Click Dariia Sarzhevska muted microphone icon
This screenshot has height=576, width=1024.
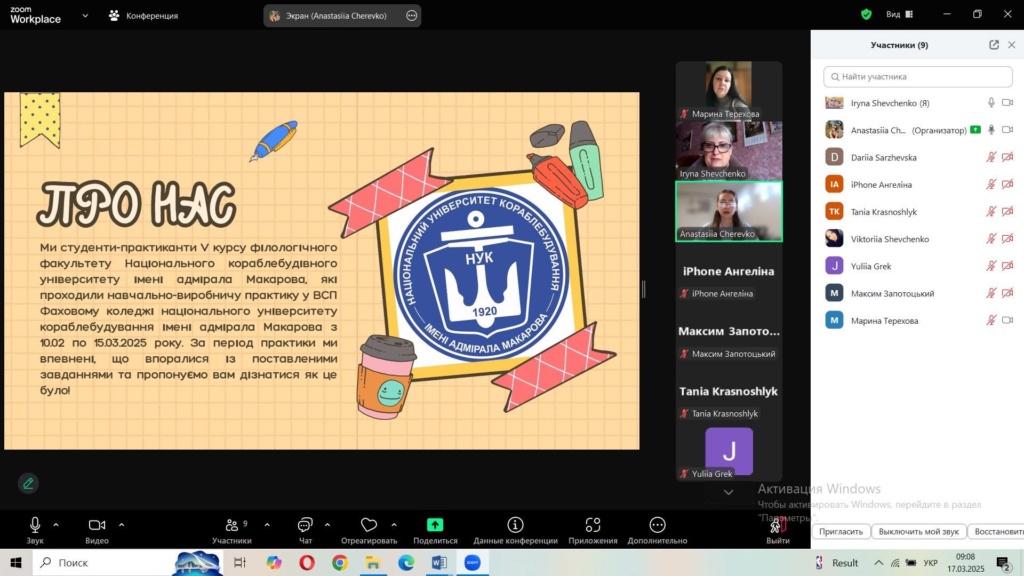click(991, 157)
